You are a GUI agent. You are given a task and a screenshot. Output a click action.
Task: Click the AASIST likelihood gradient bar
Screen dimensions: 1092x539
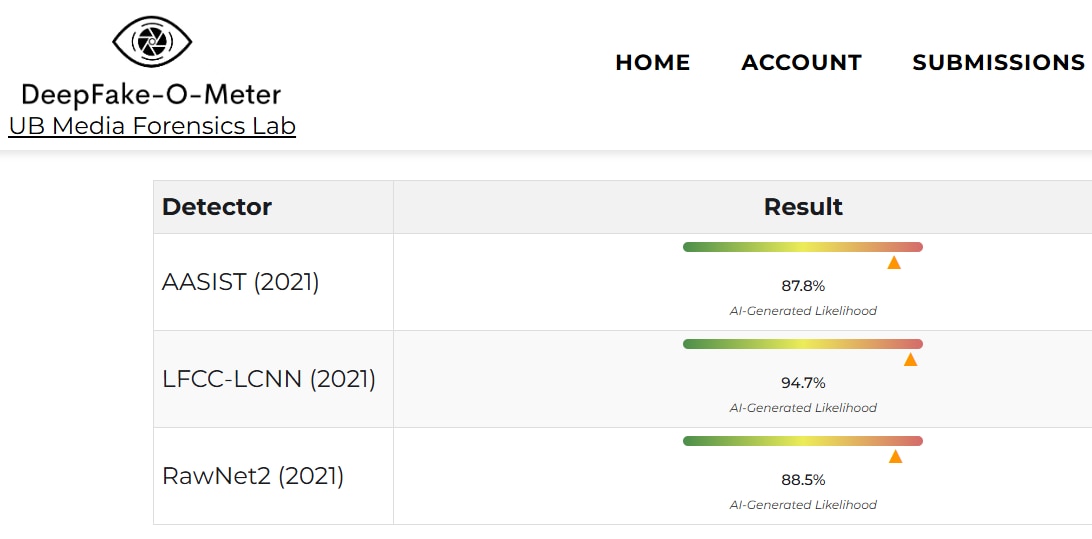[x=802, y=247]
